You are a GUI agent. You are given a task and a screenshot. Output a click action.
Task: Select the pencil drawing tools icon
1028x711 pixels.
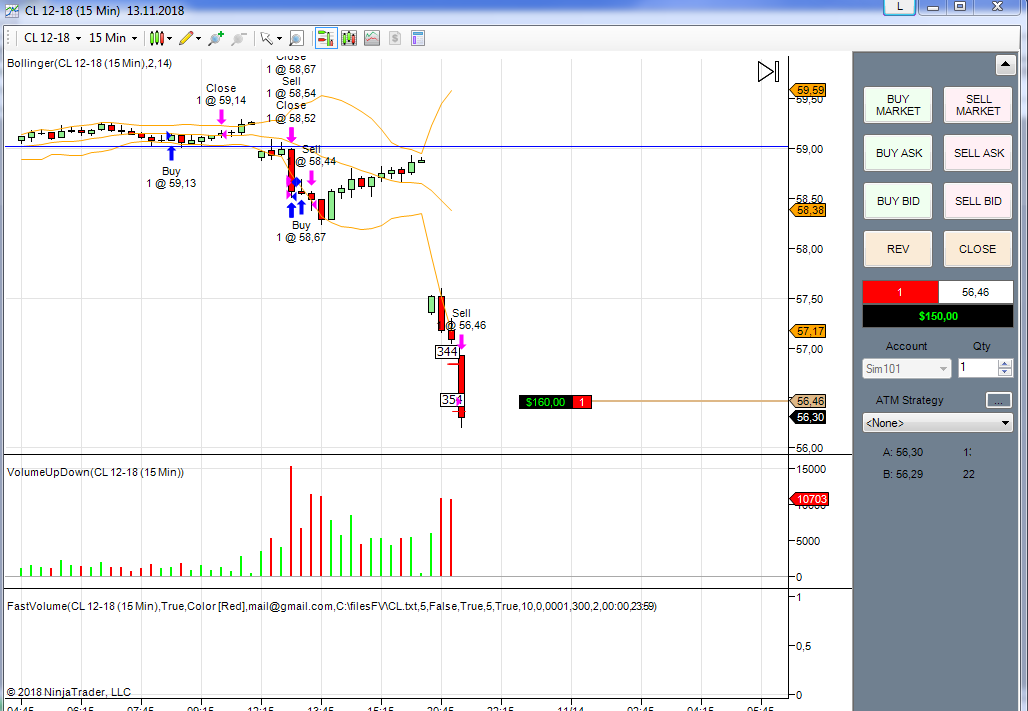tap(186, 38)
